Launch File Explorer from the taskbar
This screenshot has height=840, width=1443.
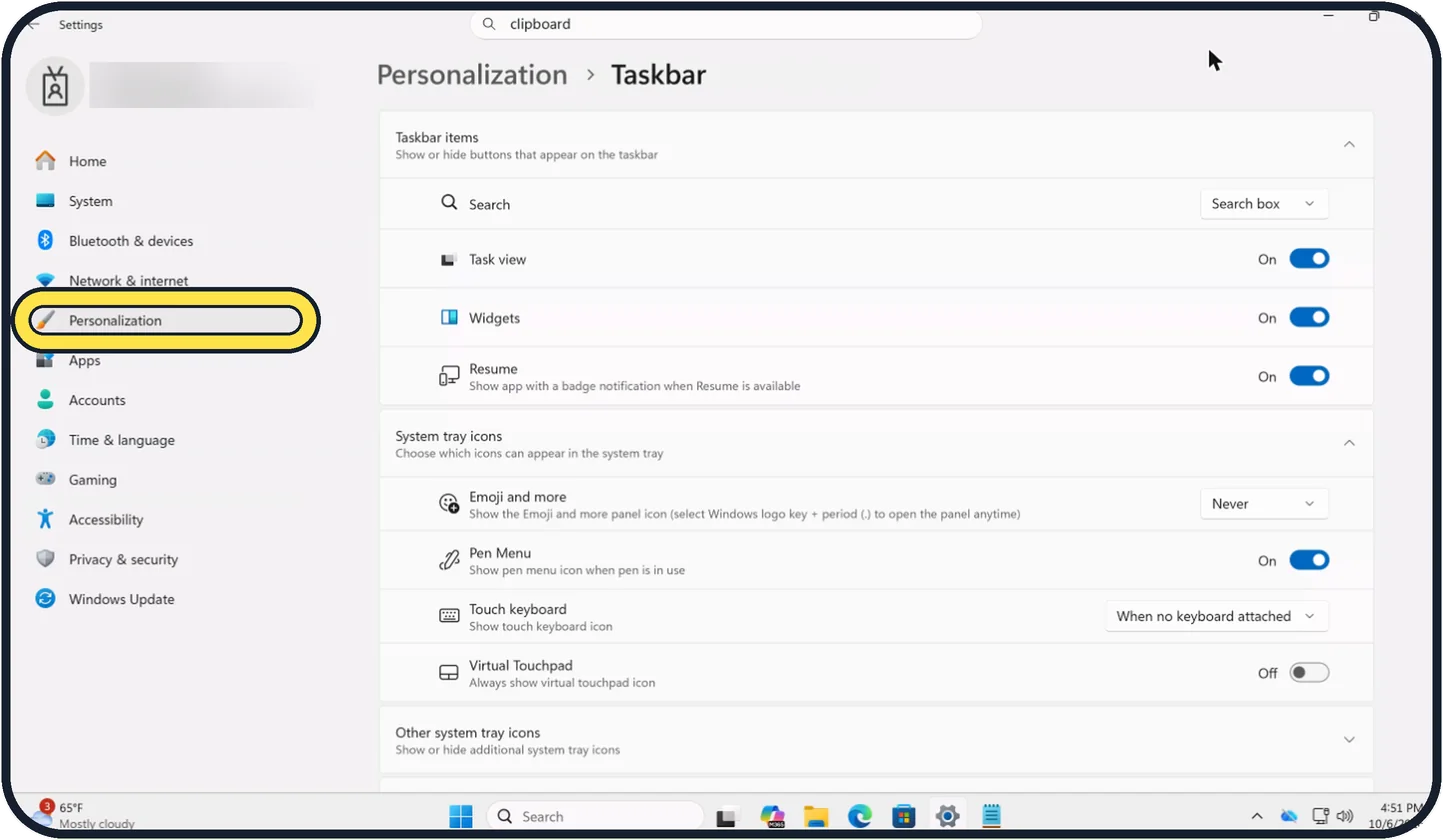point(817,816)
